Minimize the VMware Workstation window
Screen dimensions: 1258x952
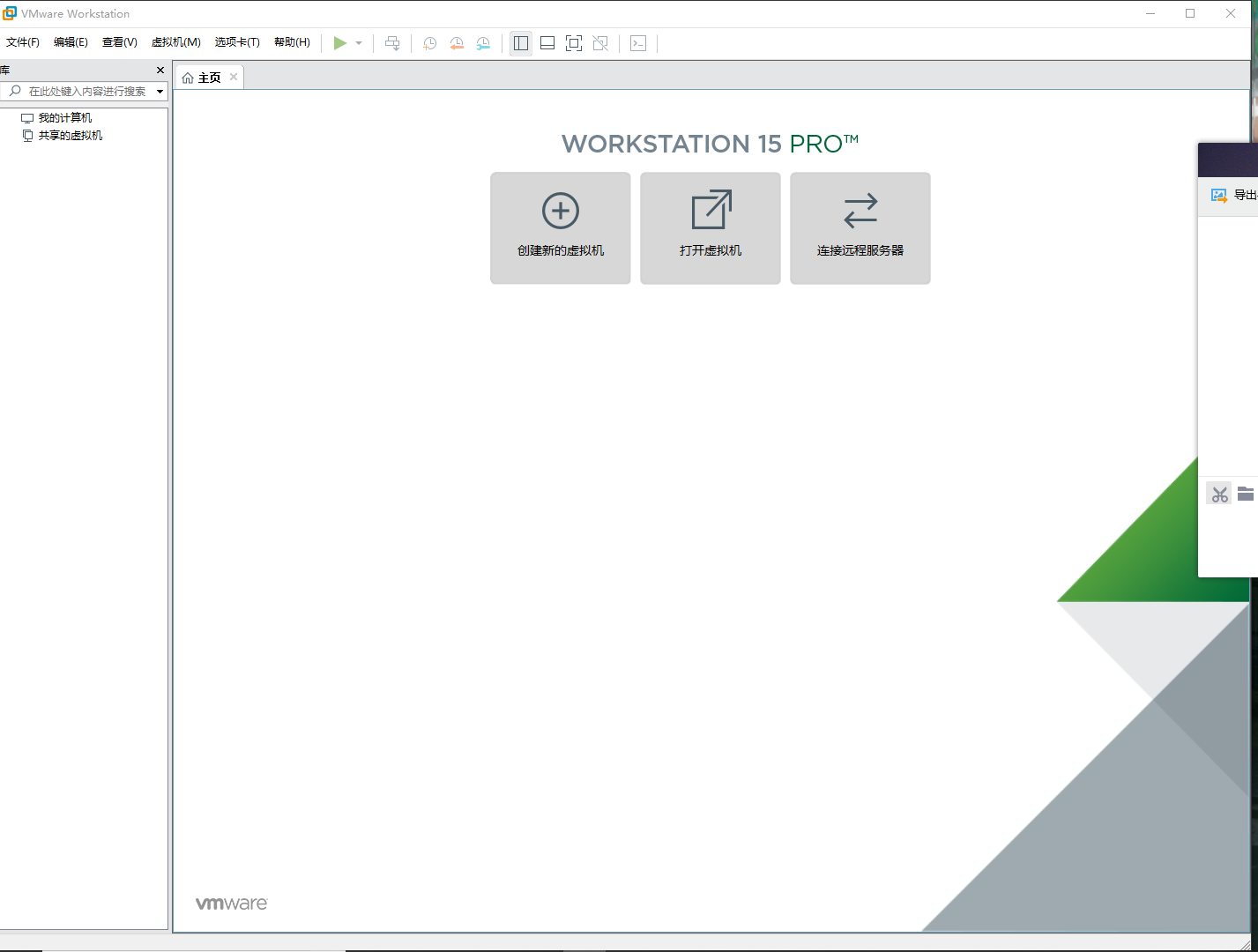click(1150, 13)
